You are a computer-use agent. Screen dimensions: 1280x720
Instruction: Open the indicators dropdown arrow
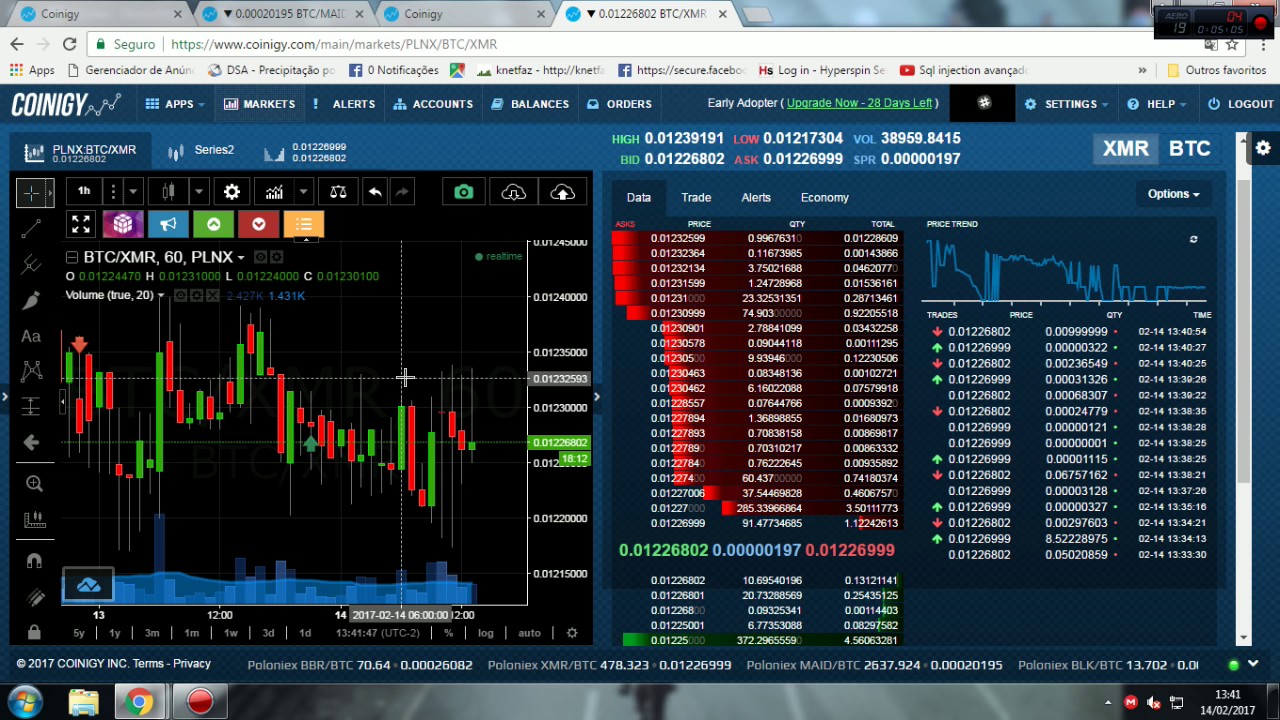(302, 192)
